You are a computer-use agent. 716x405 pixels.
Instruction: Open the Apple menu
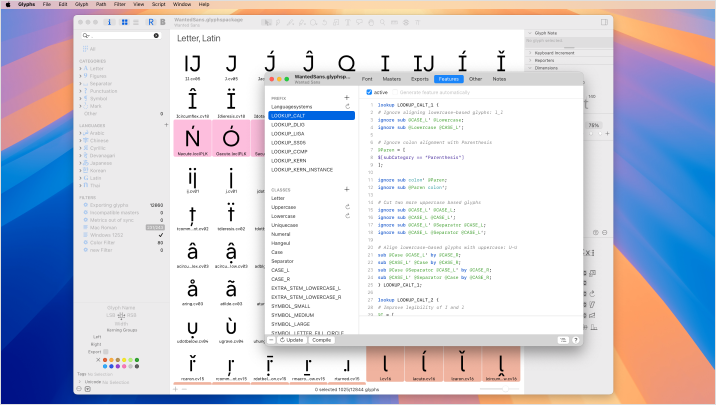[8, 4]
